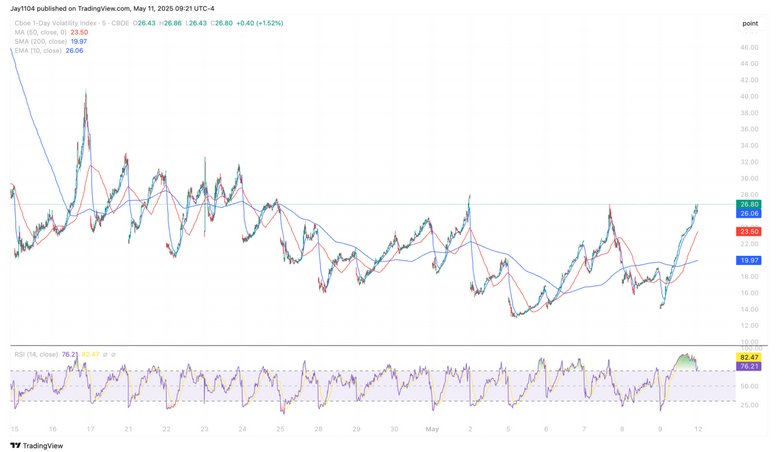Click the blue '19.97' SMA price tag
Image resolution: width=784 pixels, height=452 pixels.
[x=749, y=260]
